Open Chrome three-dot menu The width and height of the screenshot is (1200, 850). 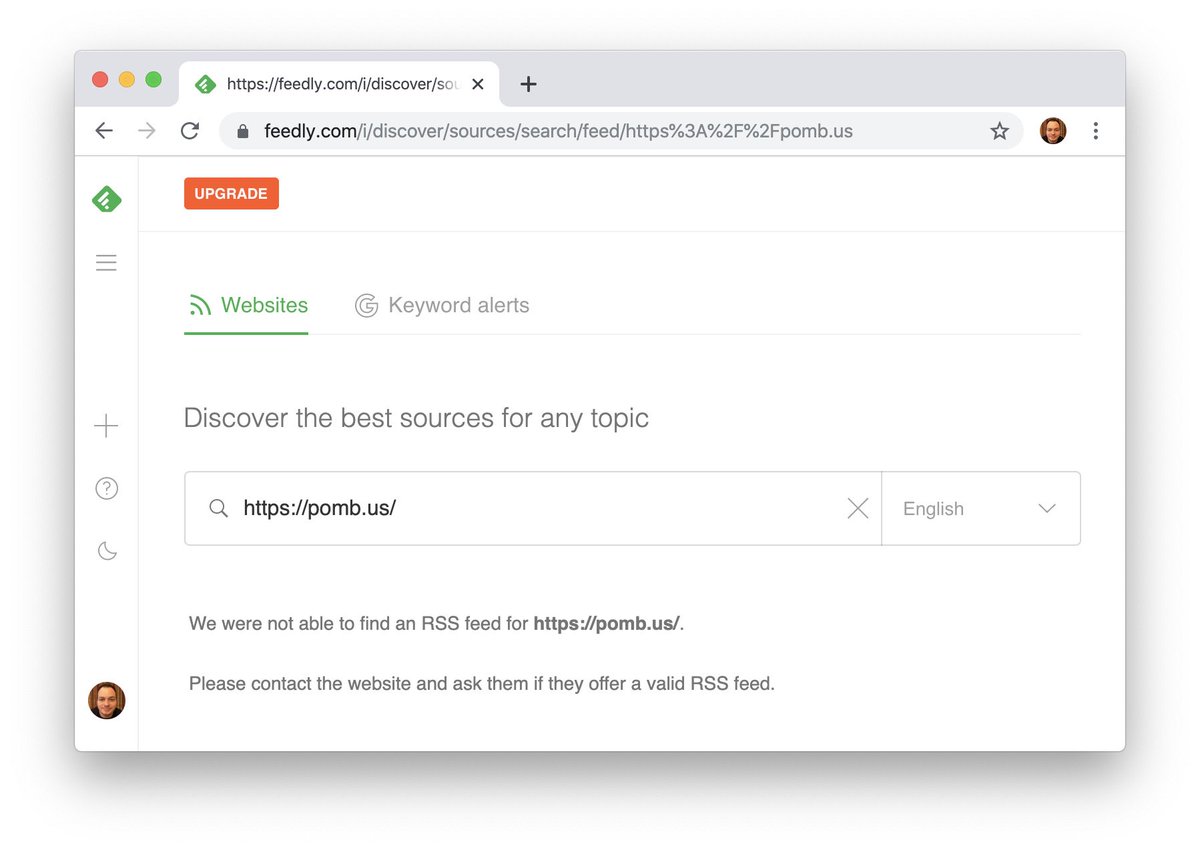click(1095, 131)
